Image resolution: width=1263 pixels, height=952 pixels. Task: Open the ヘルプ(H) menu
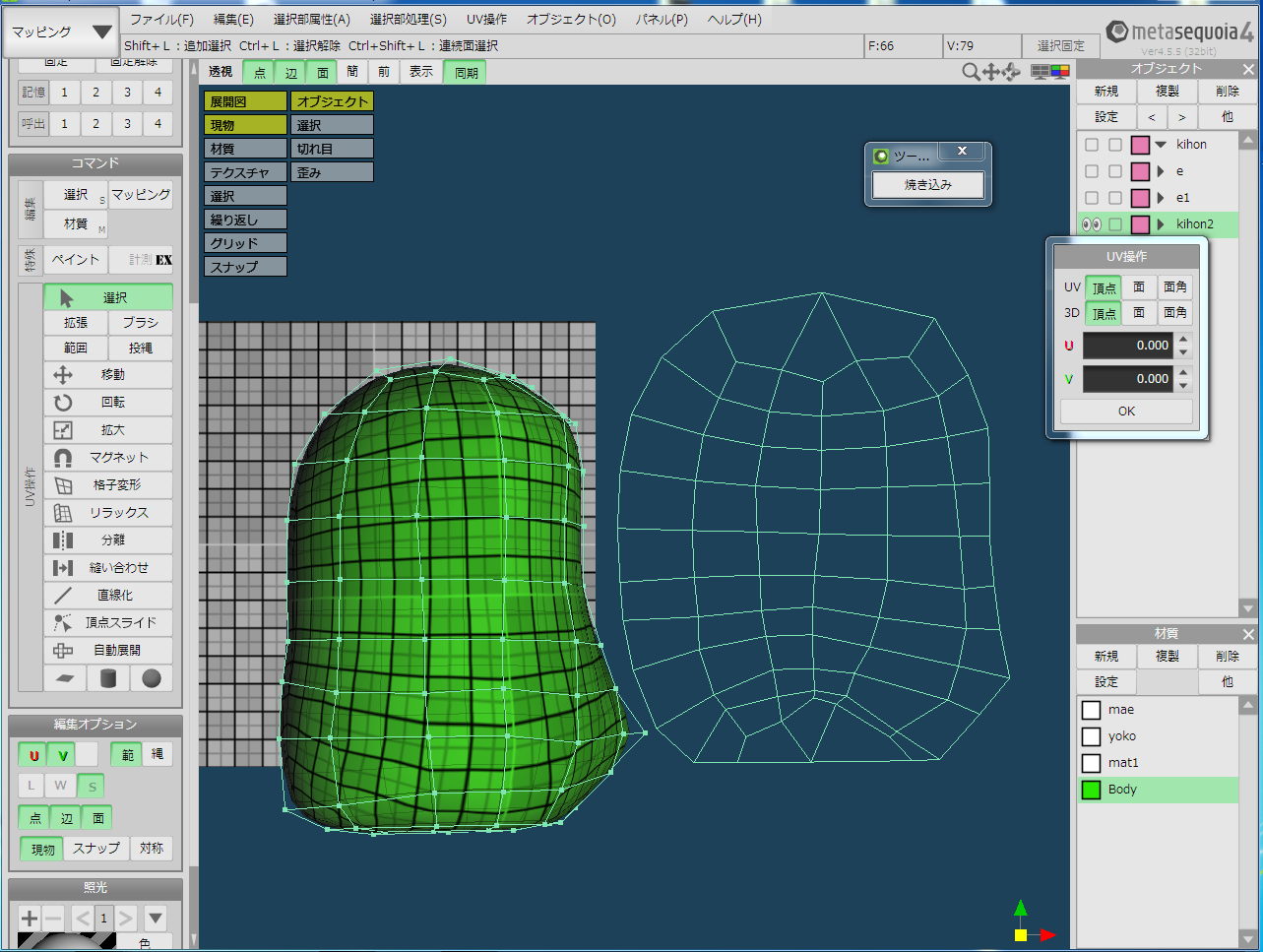[x=734, y=20]
